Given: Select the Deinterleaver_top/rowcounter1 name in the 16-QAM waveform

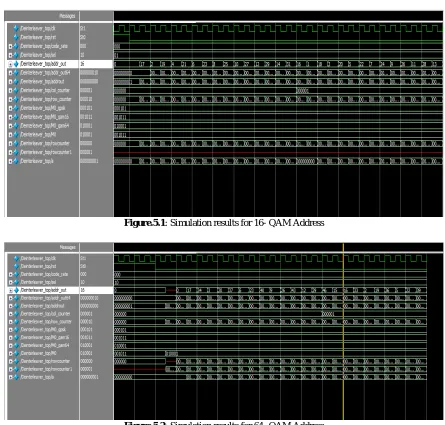Looking at the screenshot, I should 46,152.
